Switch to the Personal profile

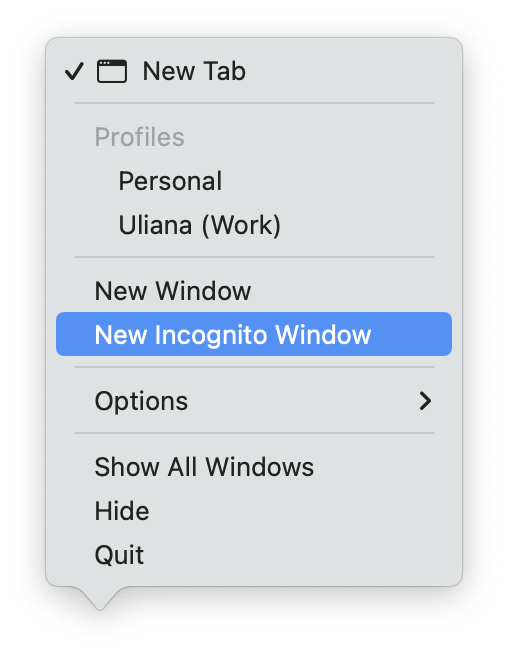254,181
